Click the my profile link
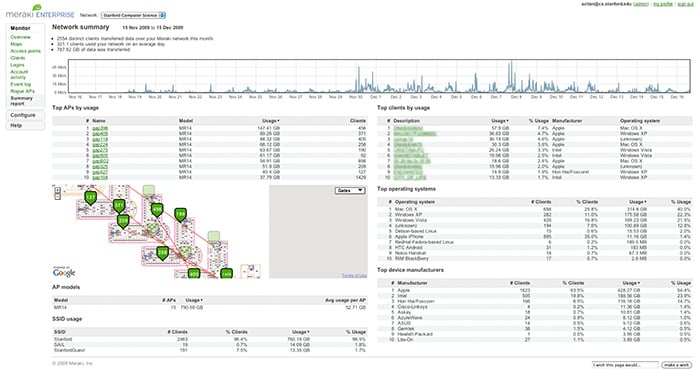 pos(663,4)
